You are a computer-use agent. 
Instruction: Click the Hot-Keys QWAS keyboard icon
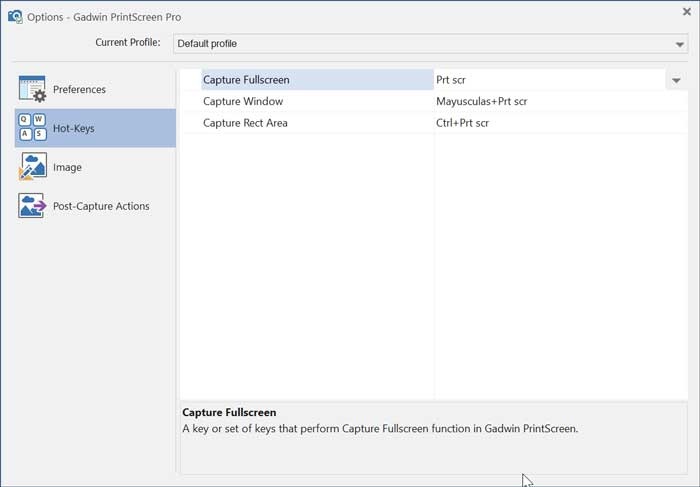32,128
